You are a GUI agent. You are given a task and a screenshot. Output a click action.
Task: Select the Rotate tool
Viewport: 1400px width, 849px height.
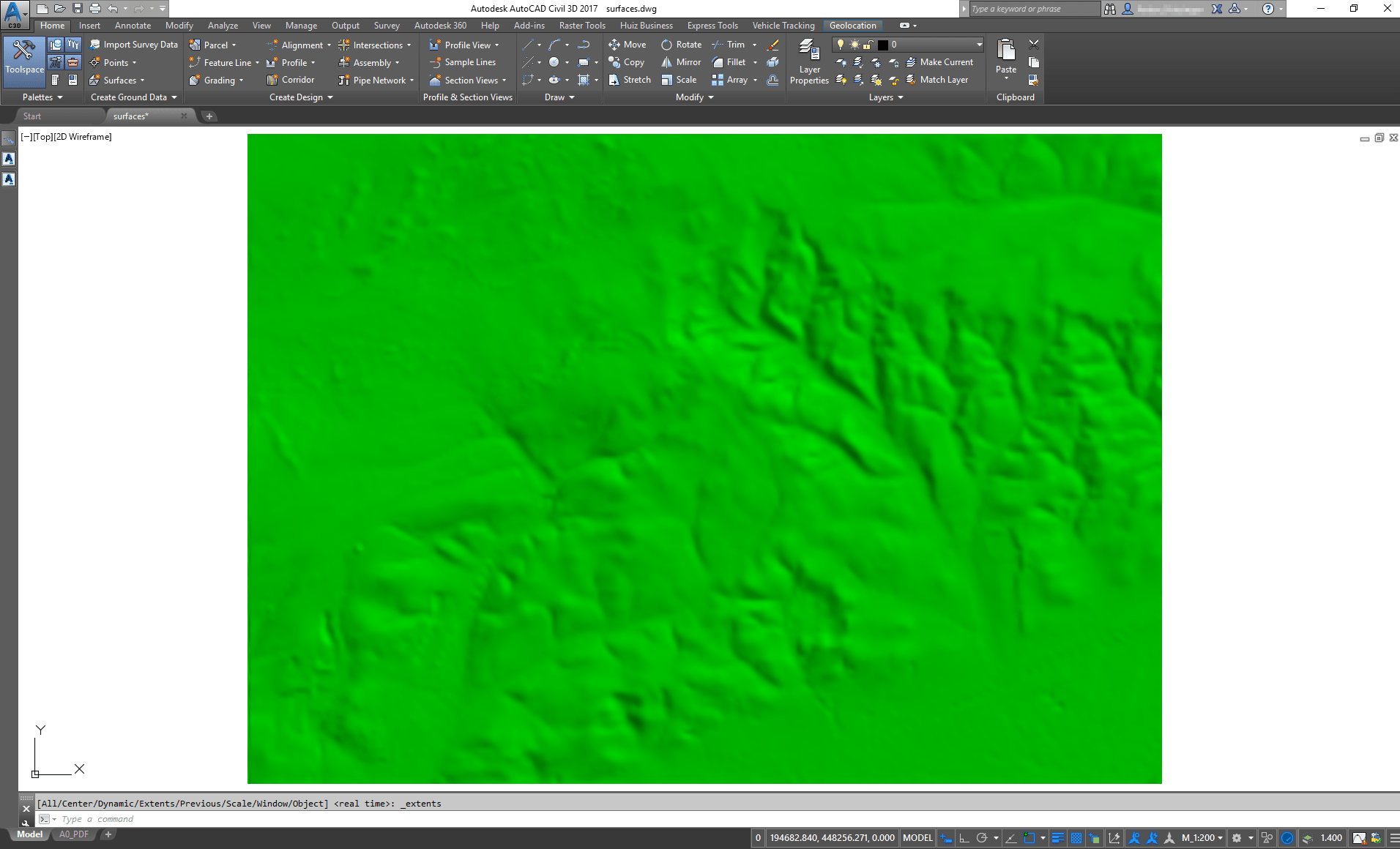(x=681, y=45)
